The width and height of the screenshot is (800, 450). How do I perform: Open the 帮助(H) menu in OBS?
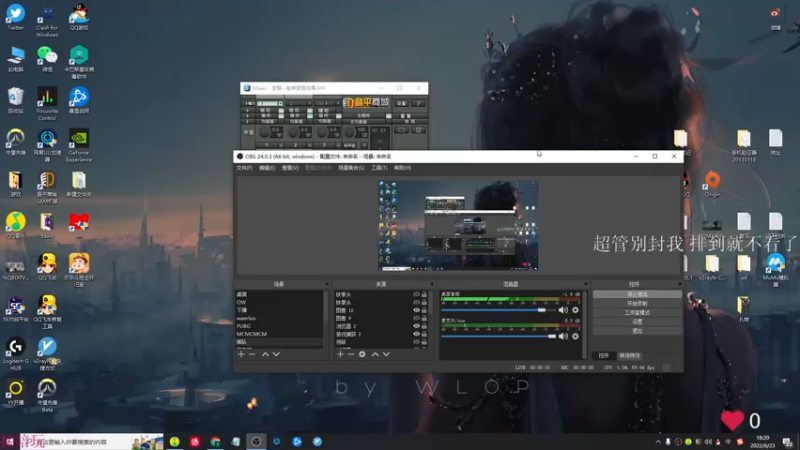pyautogui.click(x=403, y=168)
